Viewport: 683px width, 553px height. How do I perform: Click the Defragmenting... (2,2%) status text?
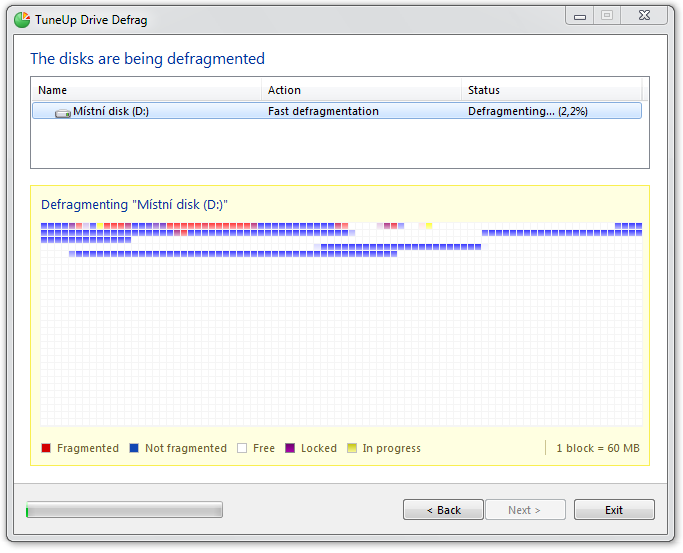tap(527, 111)
